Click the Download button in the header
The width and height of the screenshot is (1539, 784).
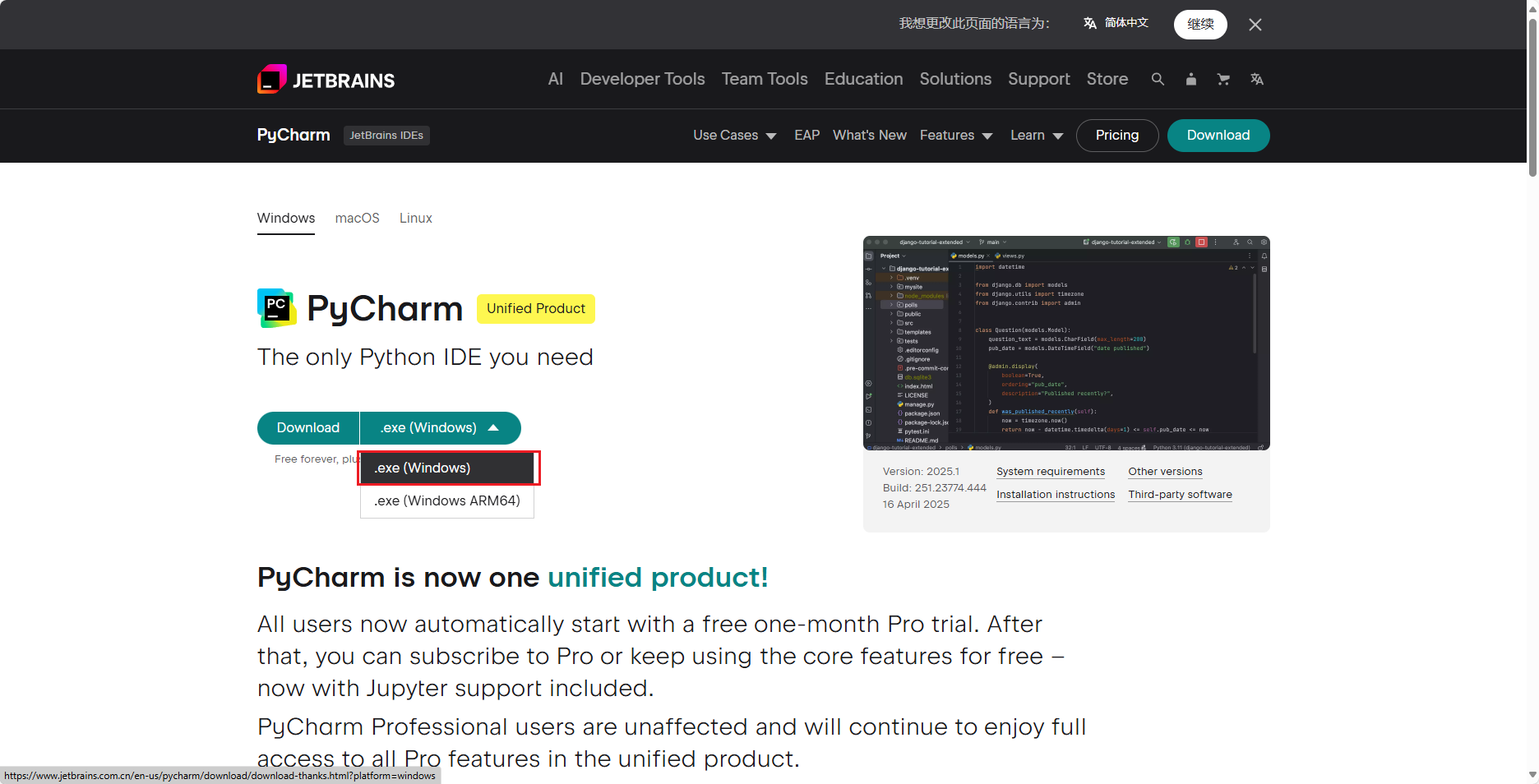click(x=1218, y=136)
